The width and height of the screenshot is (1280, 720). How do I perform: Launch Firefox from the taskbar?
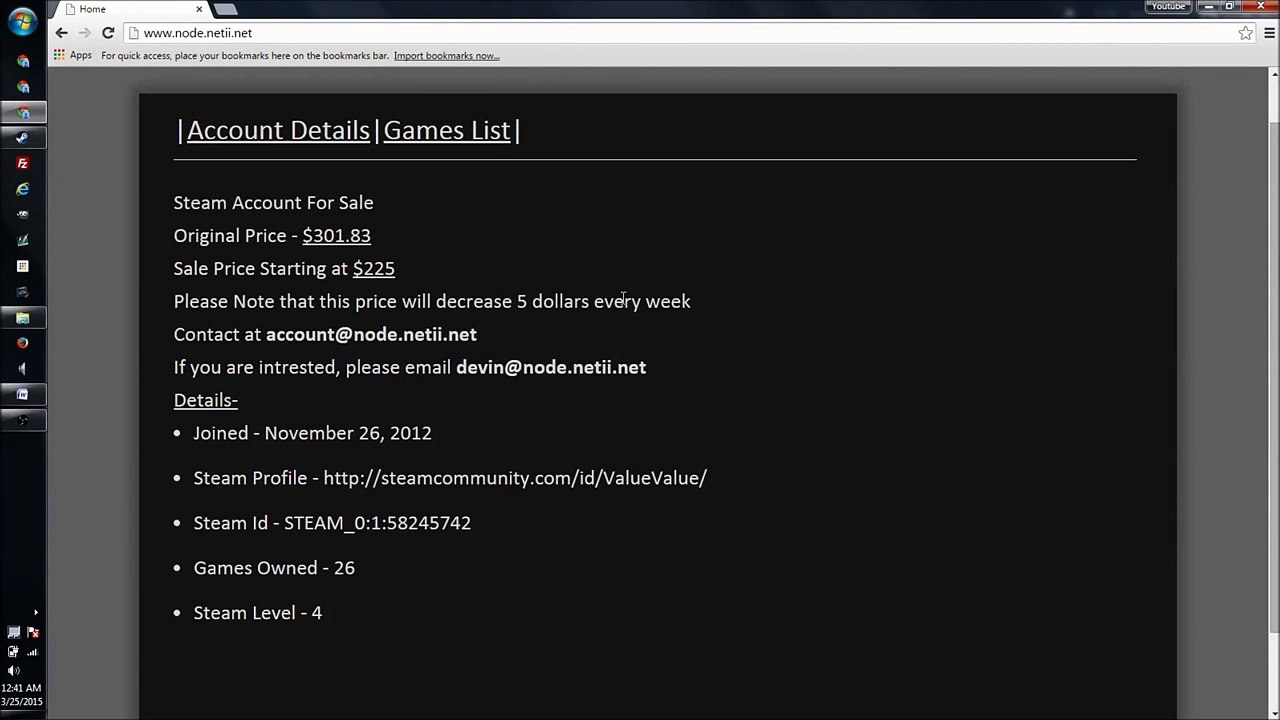pos(22,343)
